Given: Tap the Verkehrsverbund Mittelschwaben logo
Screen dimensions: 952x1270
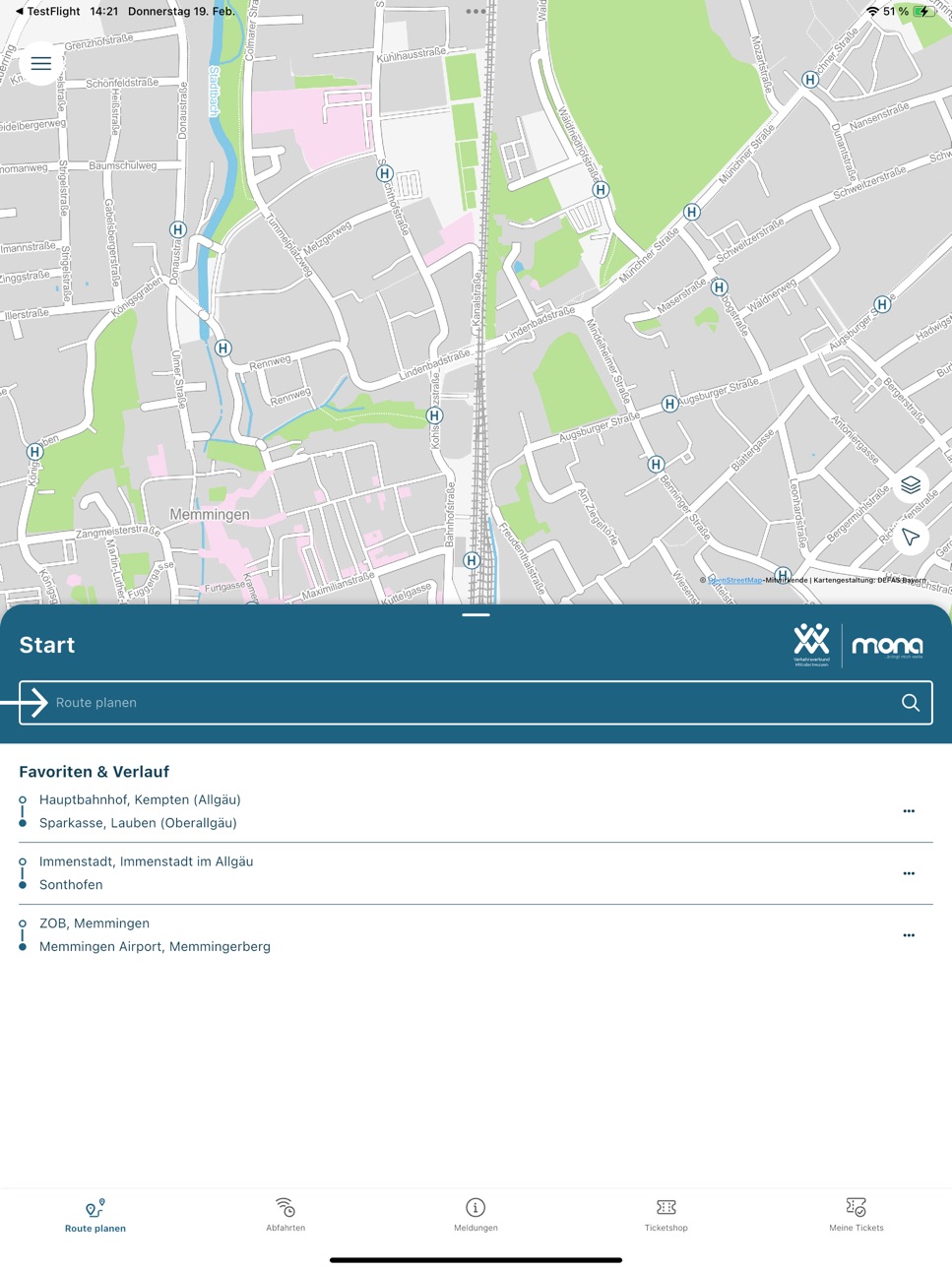Looking at the screenshot, I should point(812,646).
